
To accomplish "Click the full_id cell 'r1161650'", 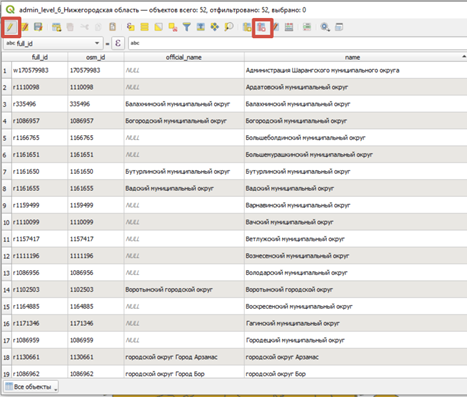I will point(40,172).
